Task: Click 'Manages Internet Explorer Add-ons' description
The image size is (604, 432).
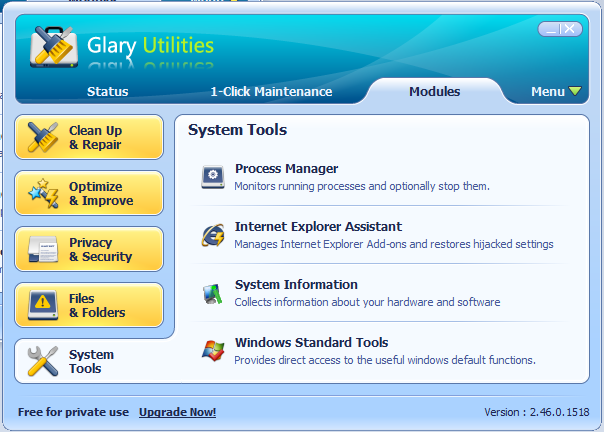Action: click(x=394, y=244)
